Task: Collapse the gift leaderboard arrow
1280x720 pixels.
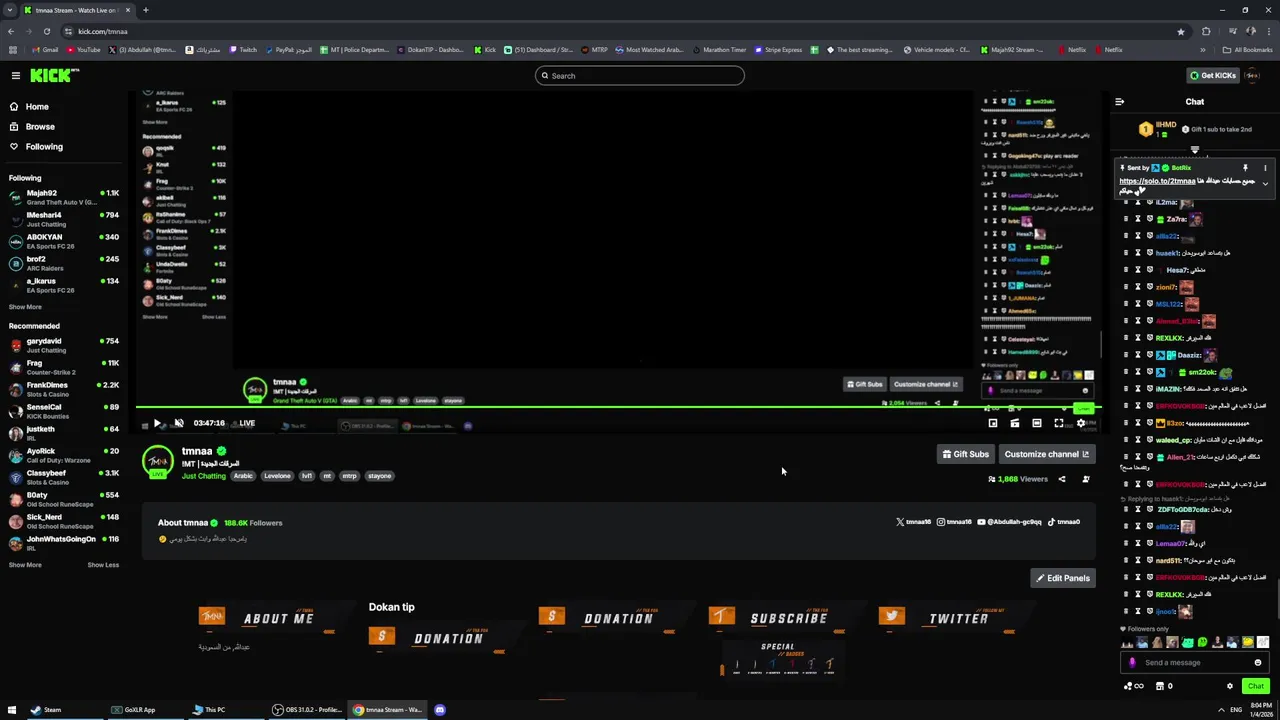Action: click(1194, 150)
